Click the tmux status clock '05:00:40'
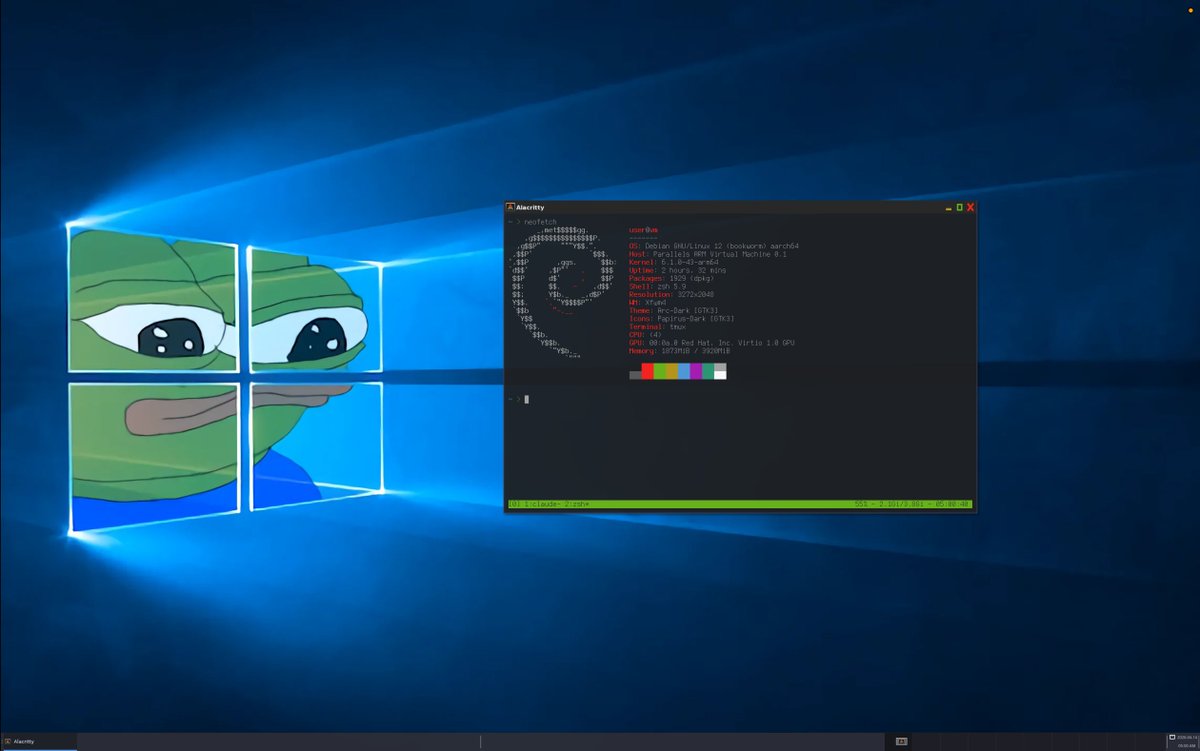The image size is (1200, 751). 953,503
